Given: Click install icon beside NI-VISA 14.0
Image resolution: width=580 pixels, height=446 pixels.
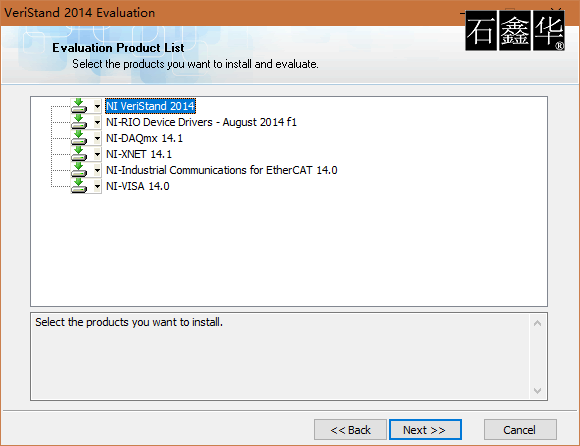Looking at the screenshot, I should click(x=79, y=186).
